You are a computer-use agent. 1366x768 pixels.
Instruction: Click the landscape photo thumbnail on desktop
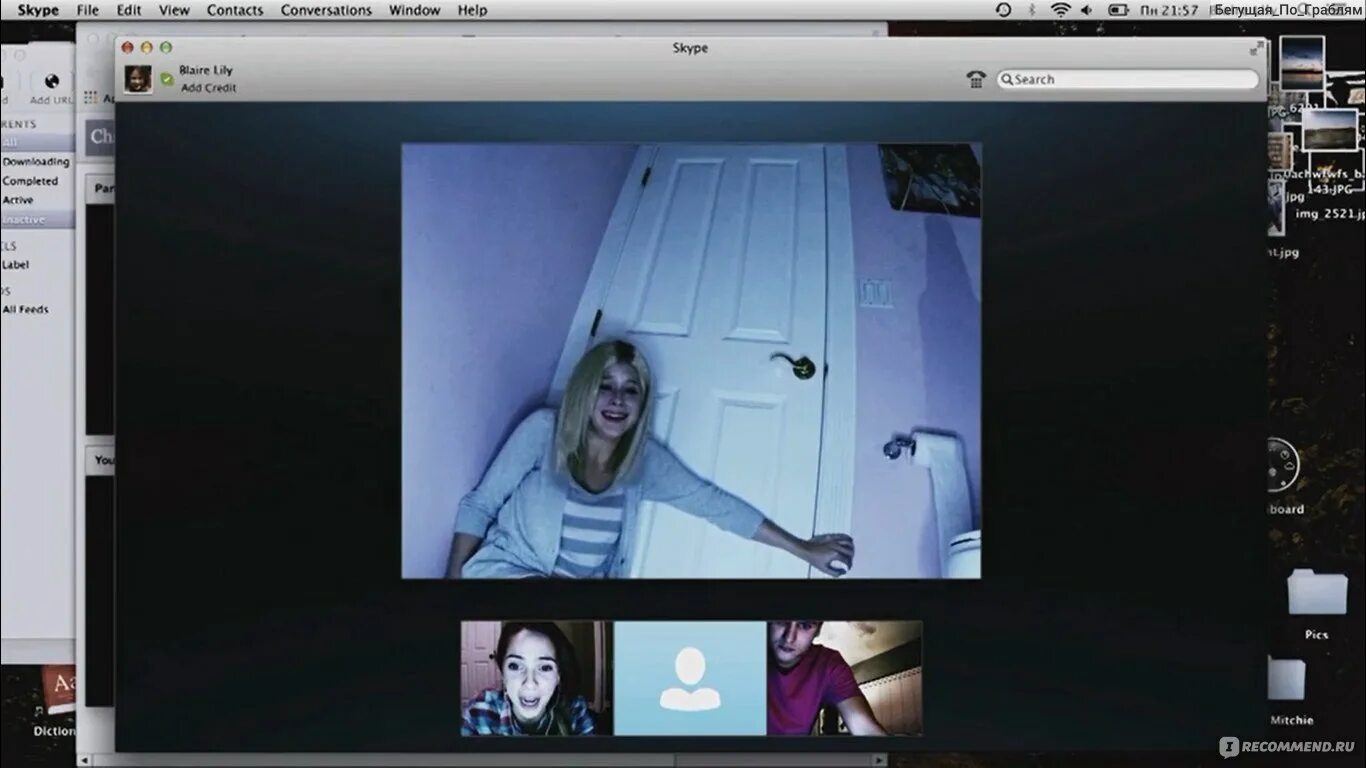point(1330,130)
